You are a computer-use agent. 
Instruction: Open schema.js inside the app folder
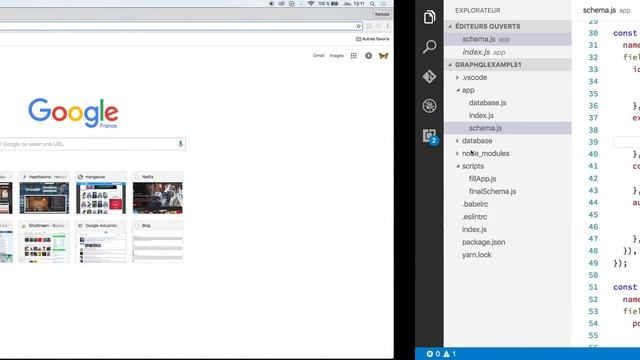point(508,128)
